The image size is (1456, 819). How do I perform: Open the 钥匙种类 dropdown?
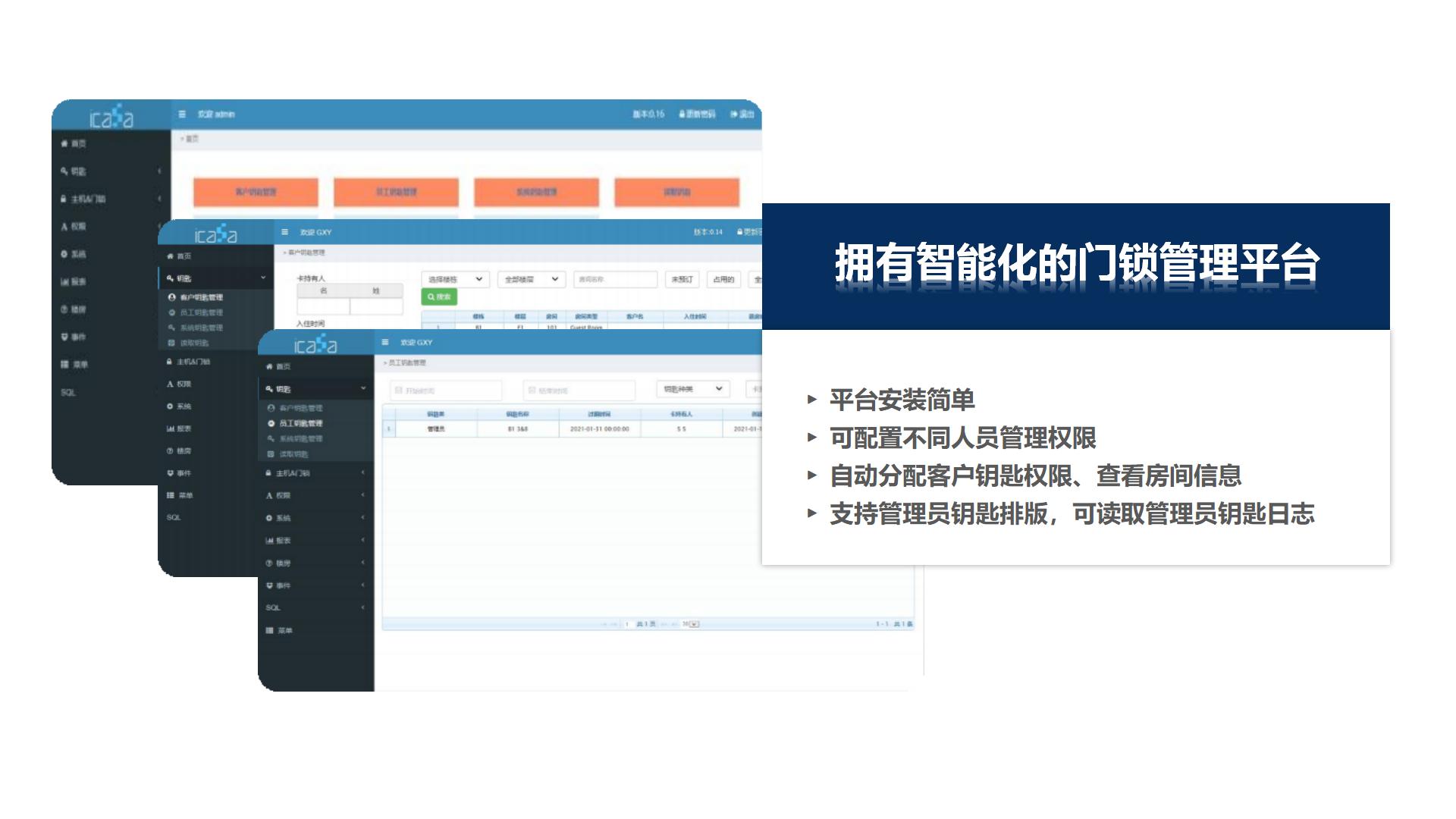[x=692, y=389]
